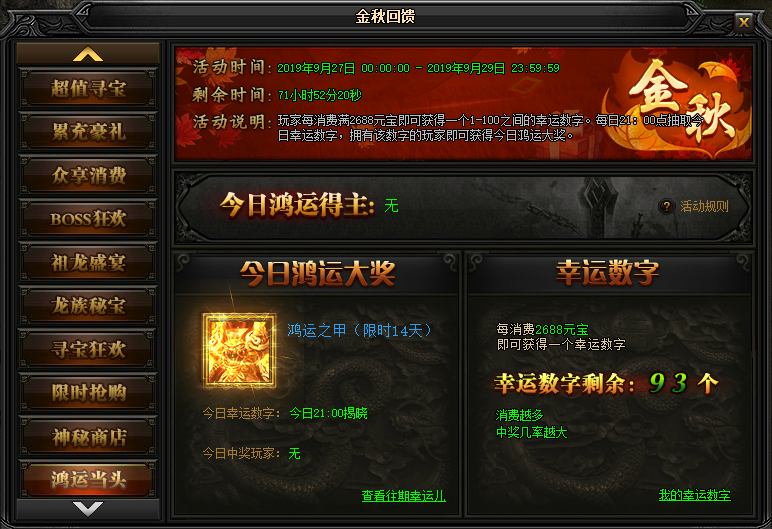
Task: Click the up arrow above the activity list
Action: point(88,54)
